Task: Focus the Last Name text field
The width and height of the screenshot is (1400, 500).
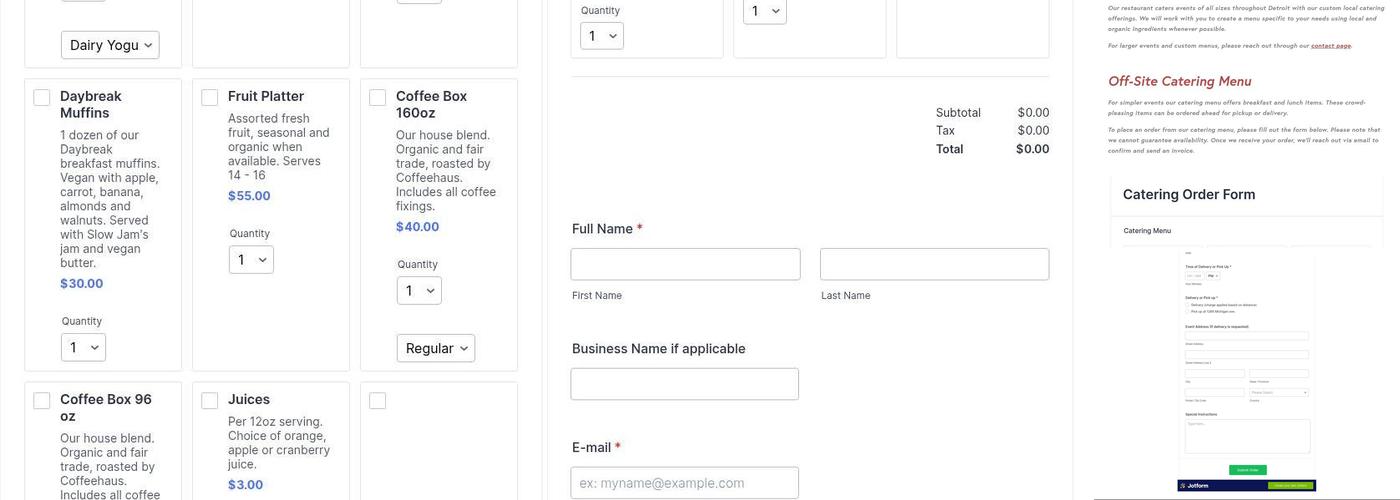Action: pyautogui.click(x=934, y=265)
